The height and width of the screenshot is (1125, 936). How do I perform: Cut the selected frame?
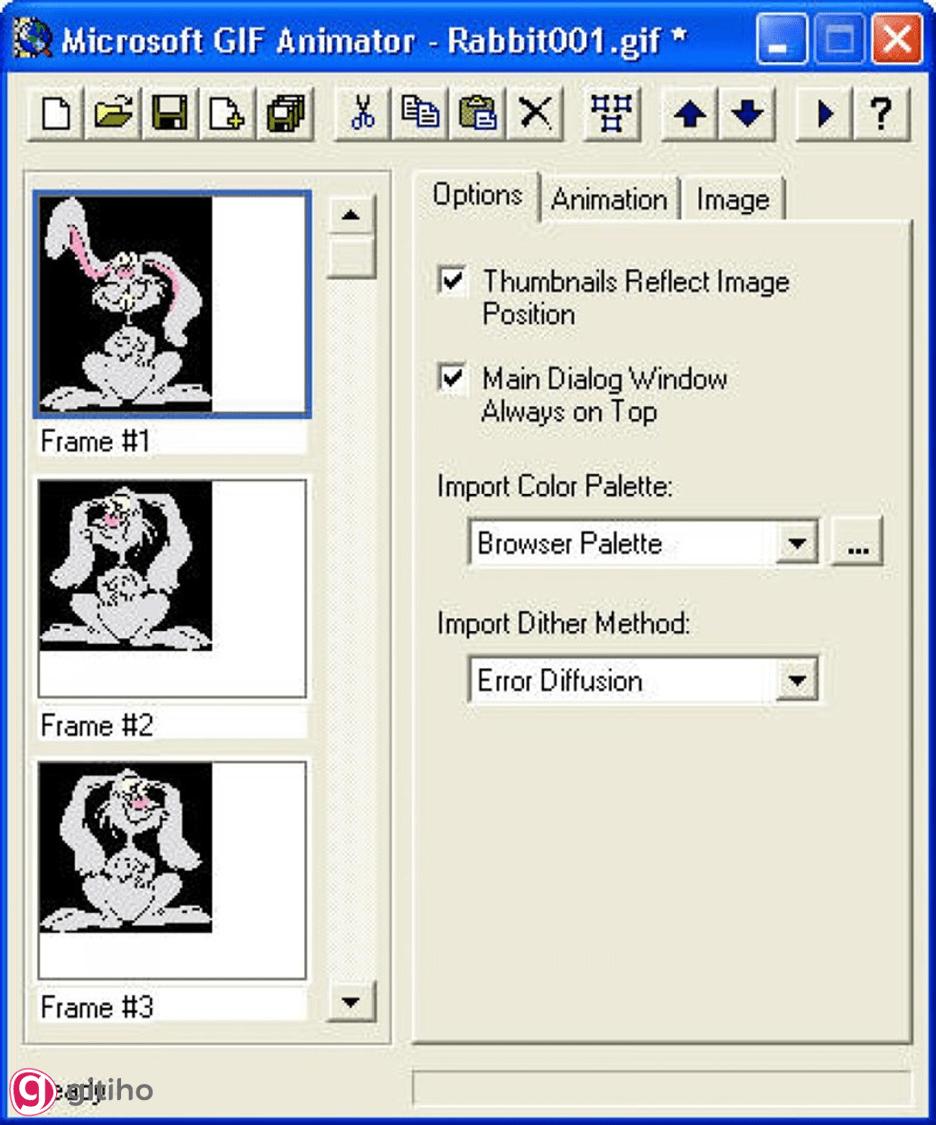coord(360,113)
